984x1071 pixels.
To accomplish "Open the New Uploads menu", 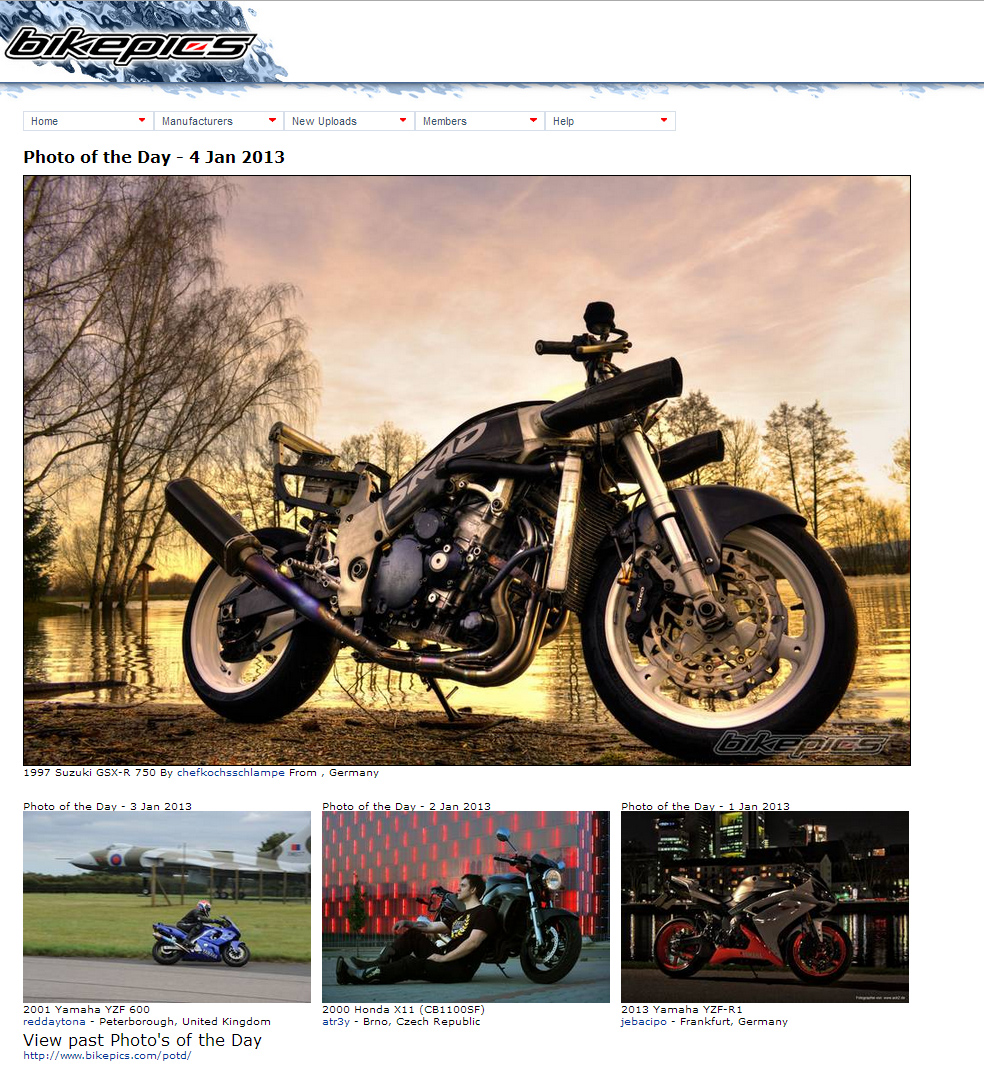I will coord(349,121).
